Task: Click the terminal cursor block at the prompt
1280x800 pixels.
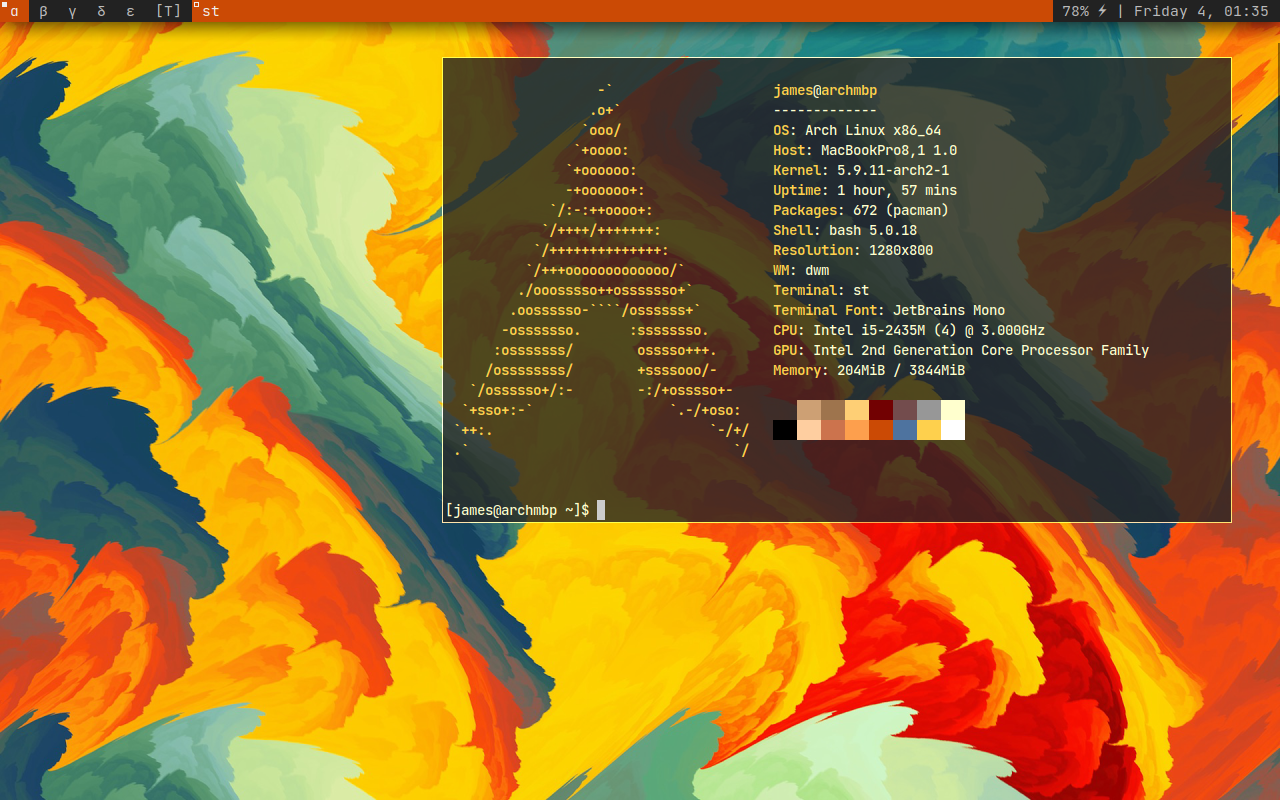Action: (x=601, y=510)
